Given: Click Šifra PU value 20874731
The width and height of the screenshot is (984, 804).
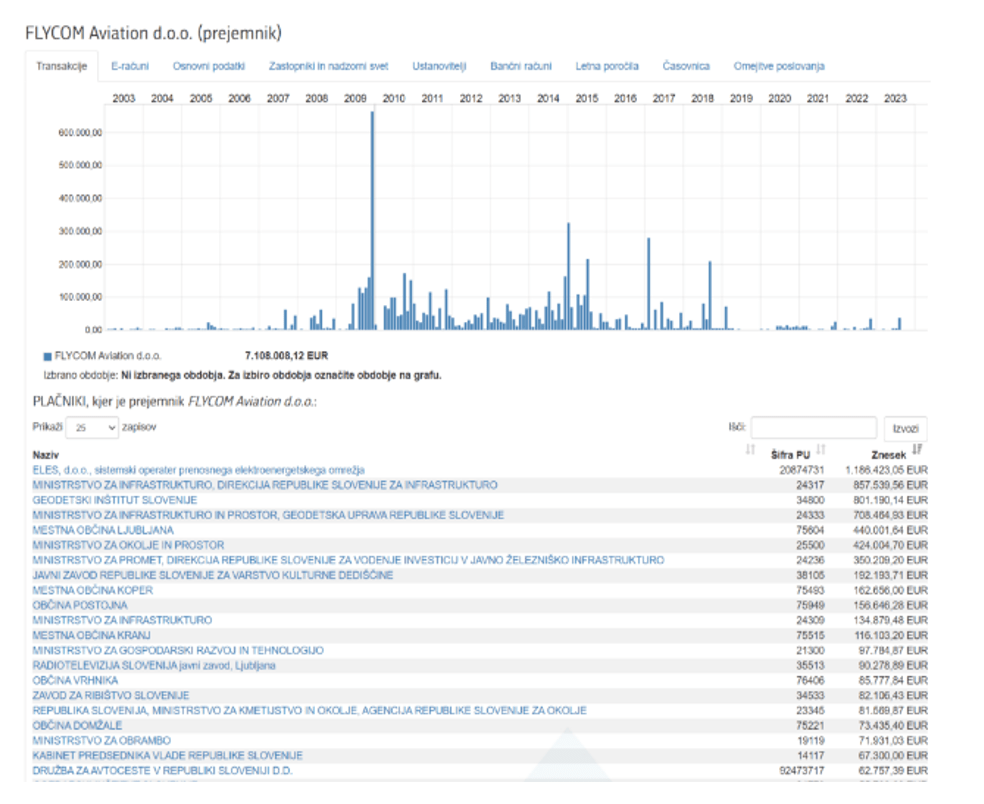Looking at the screenshot, I should point(801,470).
